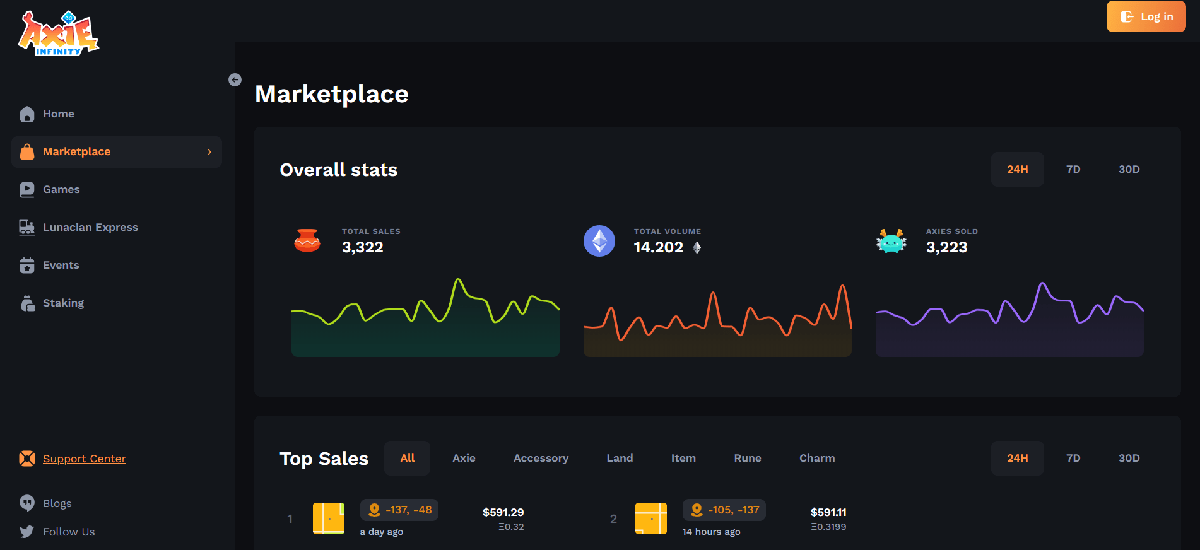Select the Axie tab in Top Sales
1200x550 pixels.
tap(464, 459)
